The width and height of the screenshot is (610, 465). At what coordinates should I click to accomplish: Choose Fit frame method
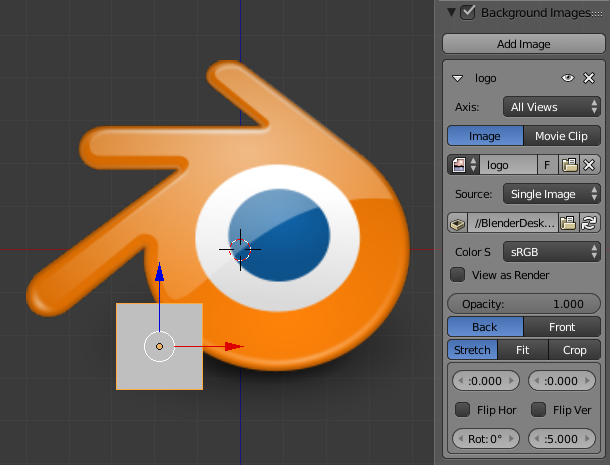522,350
